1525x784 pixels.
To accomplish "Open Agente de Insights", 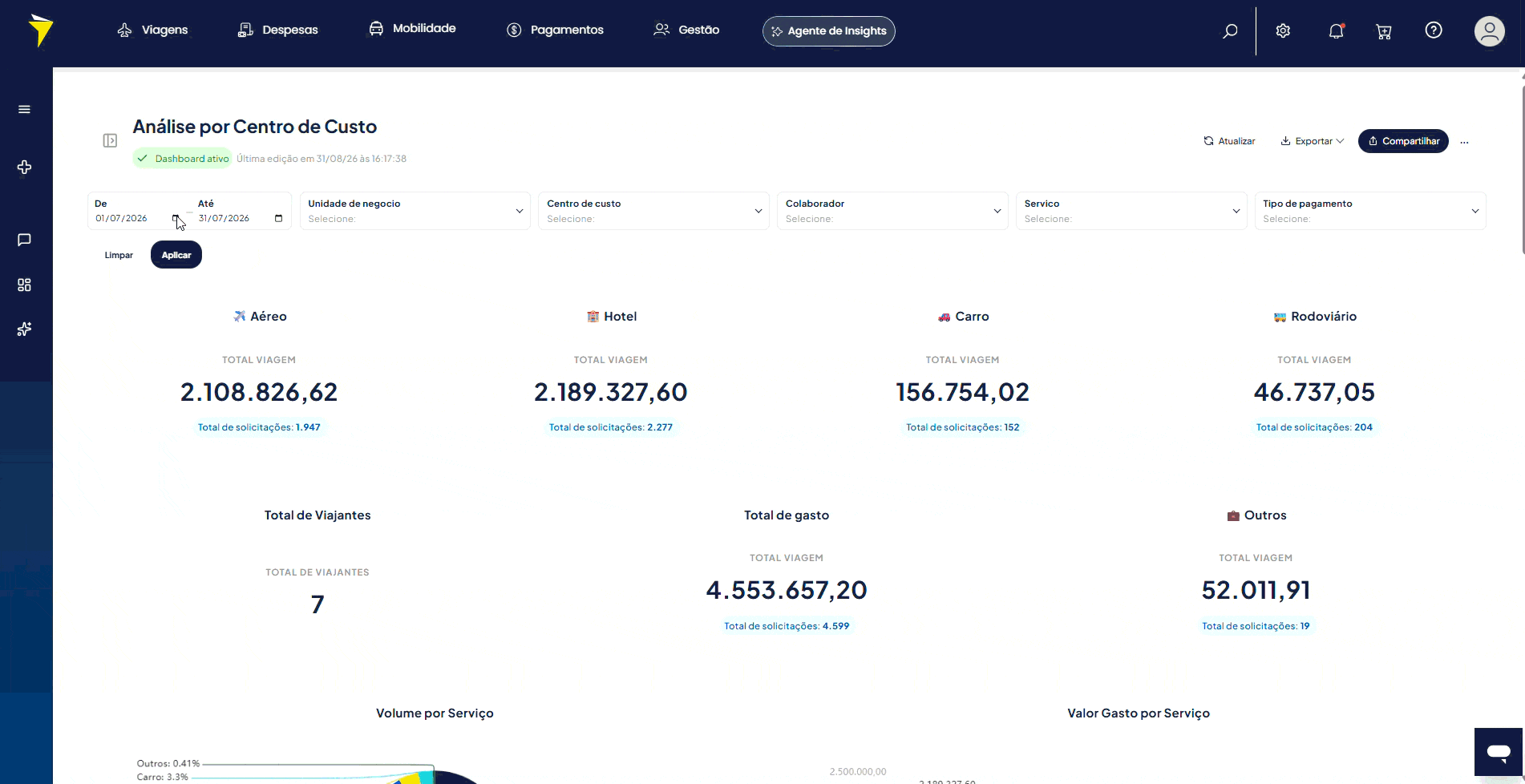I will click(x=828, y=31).
